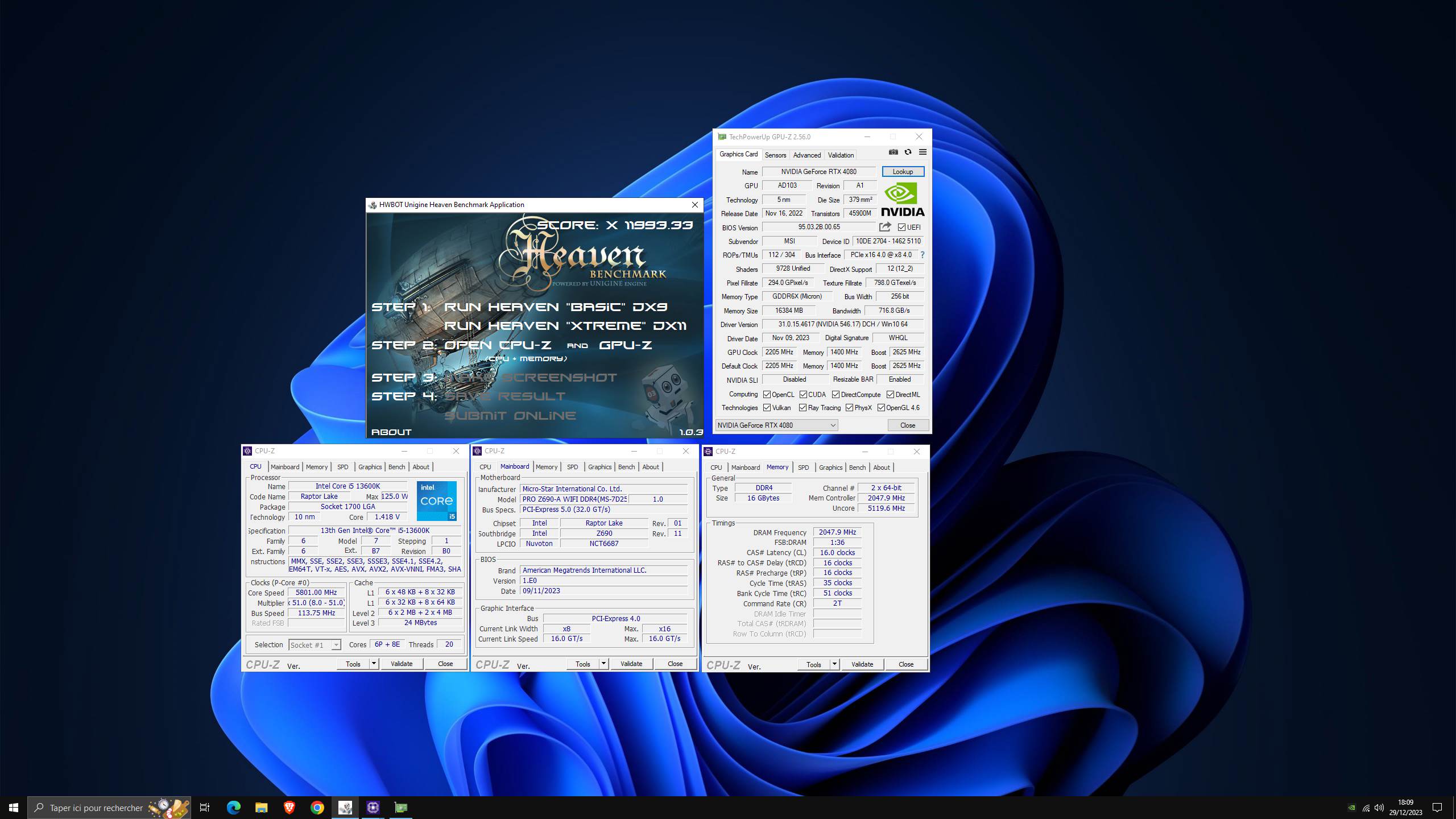
Task: Click the Intel Core i5 logo in CPU-Z
Action: [437, 501]
